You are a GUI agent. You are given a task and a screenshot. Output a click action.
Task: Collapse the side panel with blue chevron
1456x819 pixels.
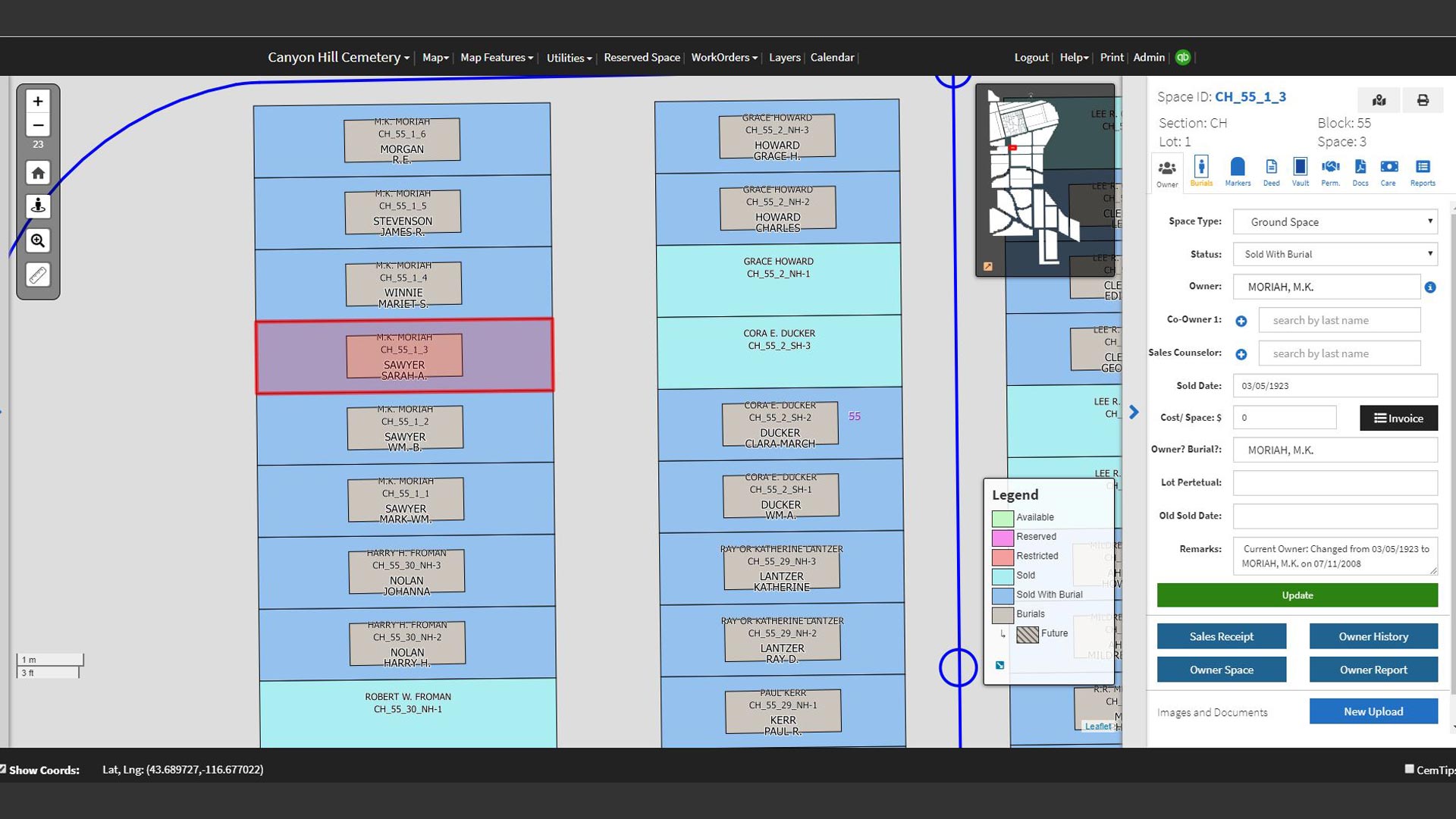[x=1134, y=412]
